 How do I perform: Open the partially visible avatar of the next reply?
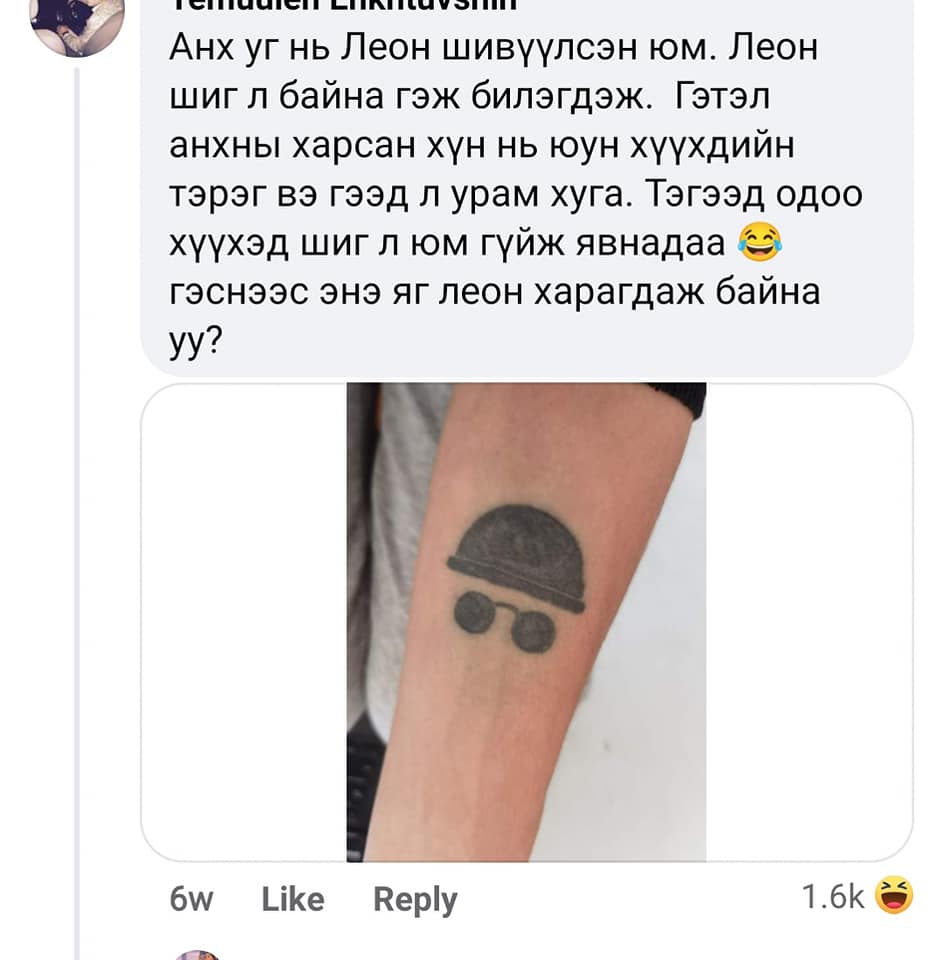[197, 954]
